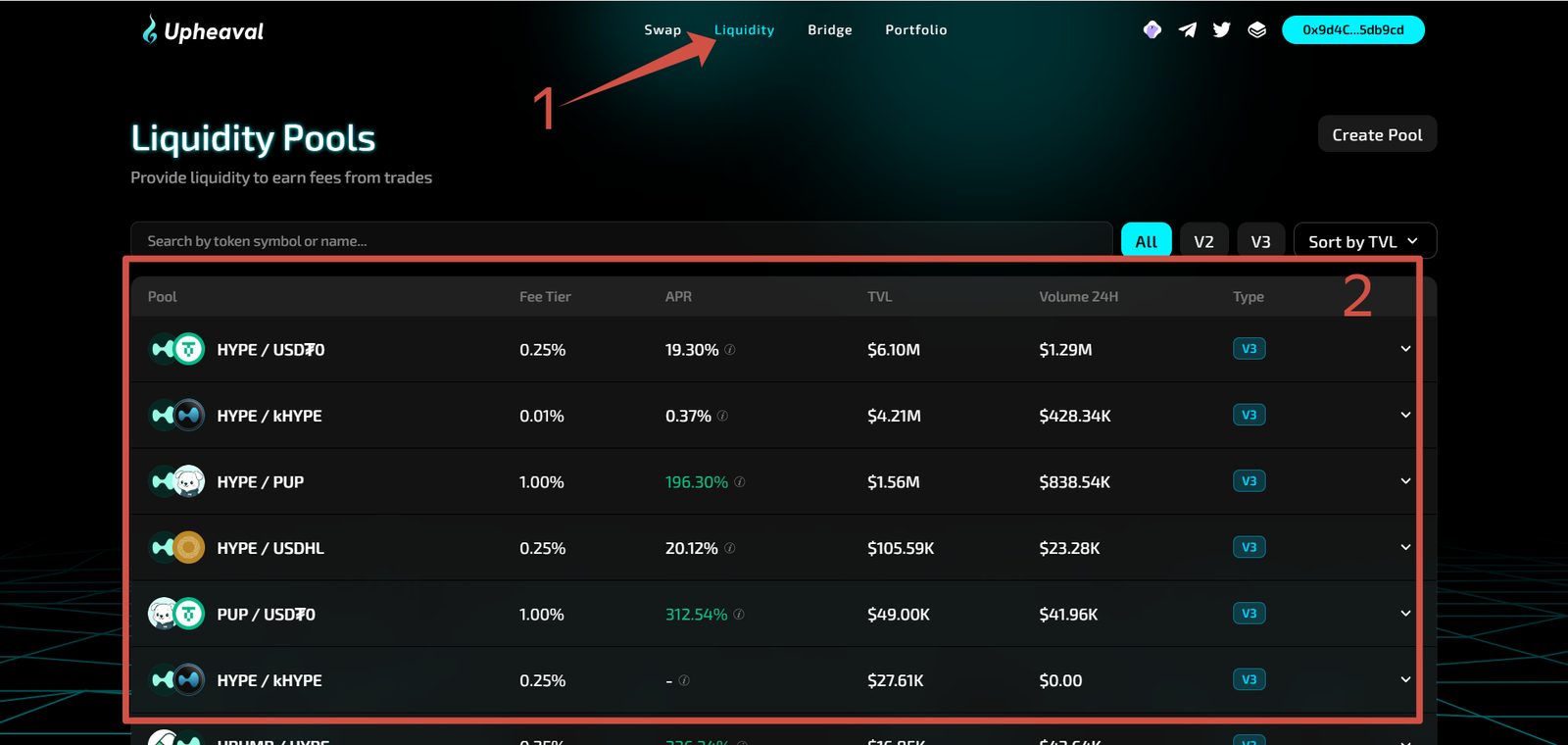Open the Telegram link icon
Screen dimensions: 1568x745
coord(1187,29)
